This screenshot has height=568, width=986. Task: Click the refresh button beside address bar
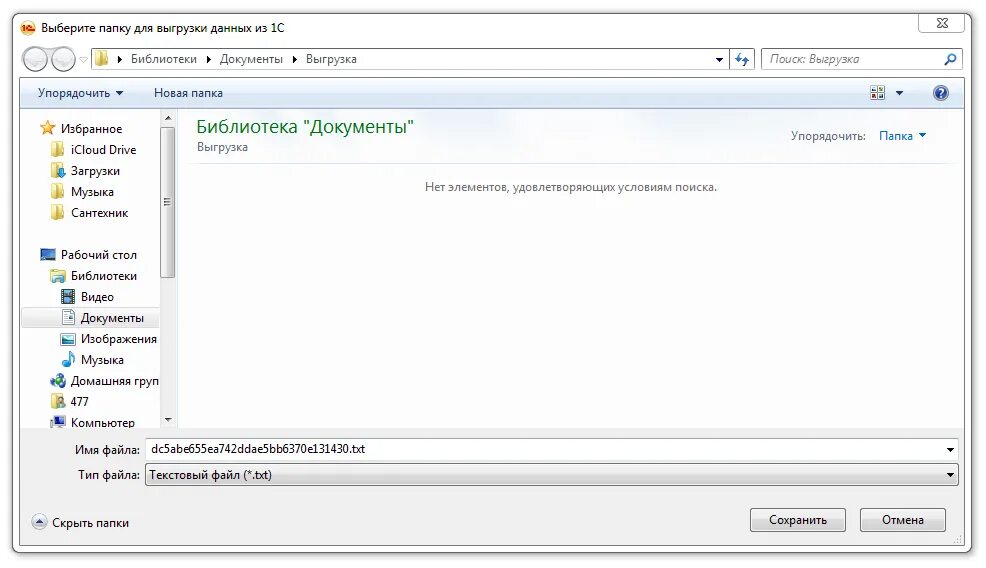pyautogui.click(x=742, y=60)
